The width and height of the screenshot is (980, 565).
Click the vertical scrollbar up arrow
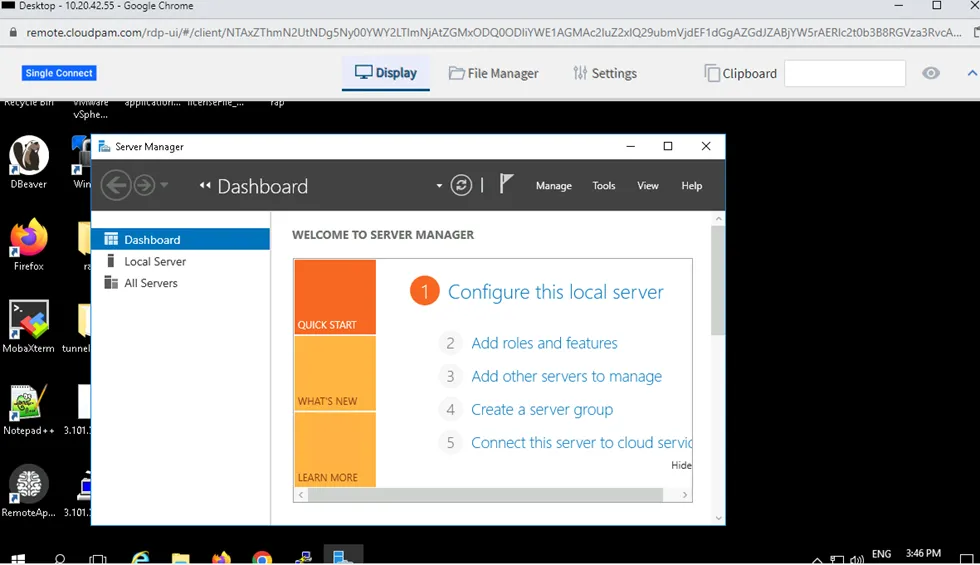pos(718,219)
